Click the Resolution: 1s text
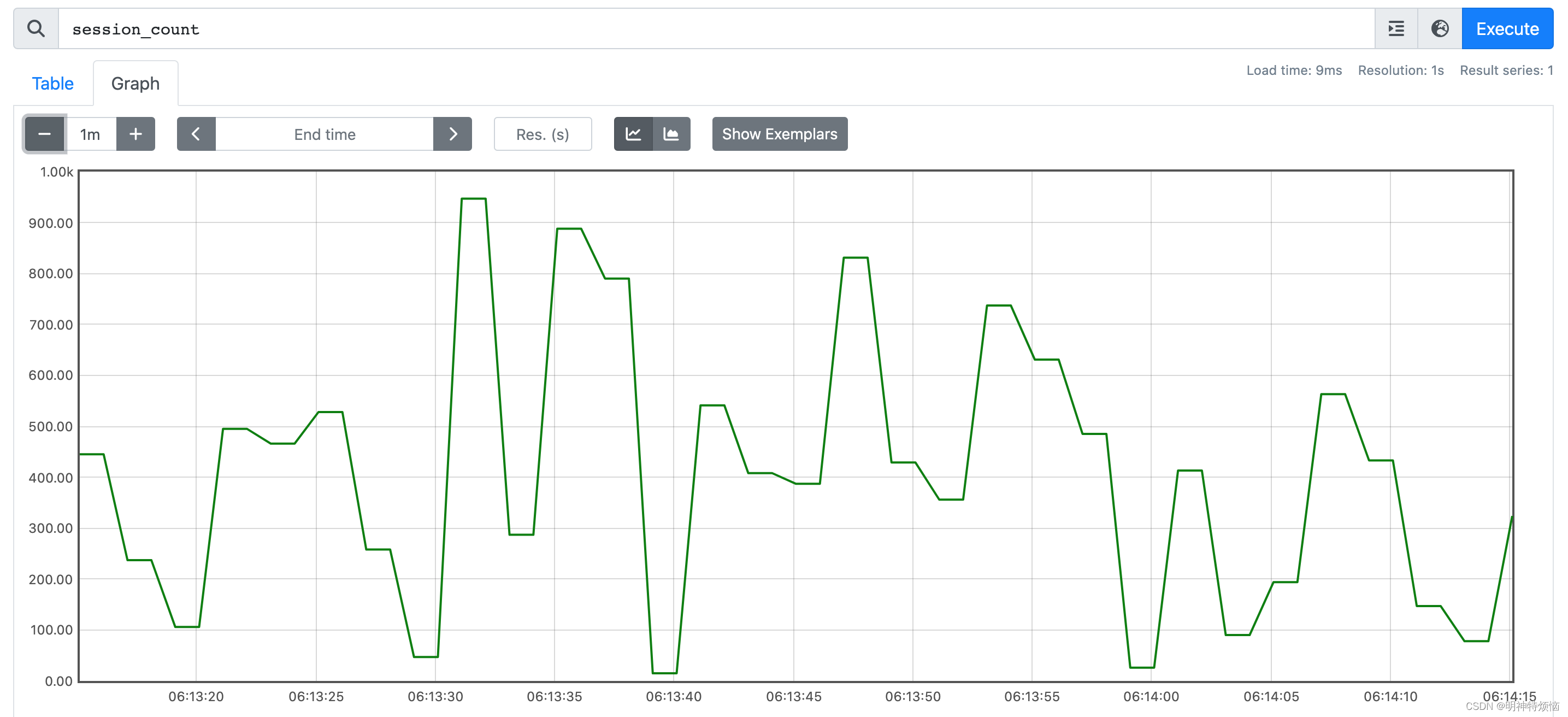 click(1401, 70)
